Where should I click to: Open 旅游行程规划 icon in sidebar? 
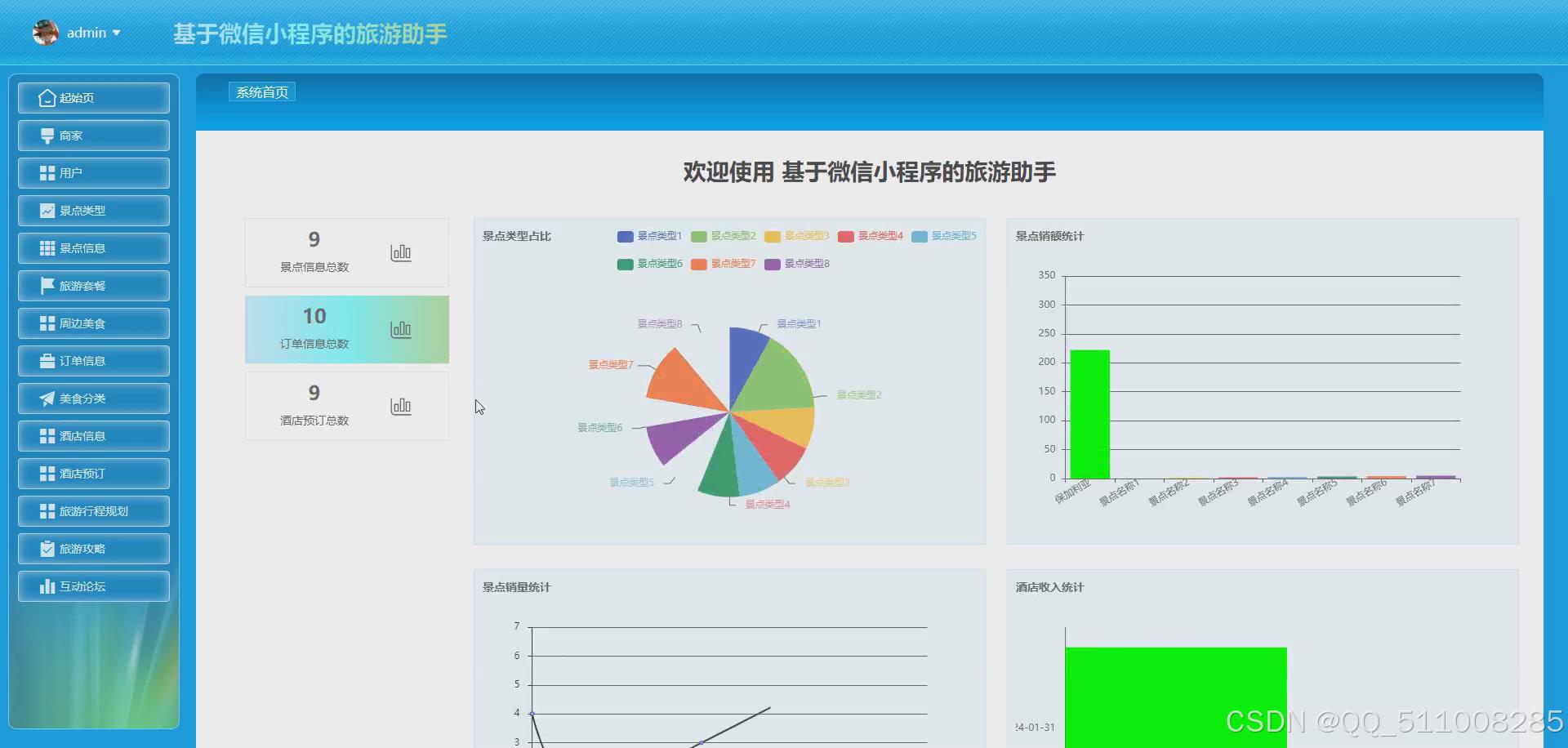pyautogui.click(x=47, y=511)
